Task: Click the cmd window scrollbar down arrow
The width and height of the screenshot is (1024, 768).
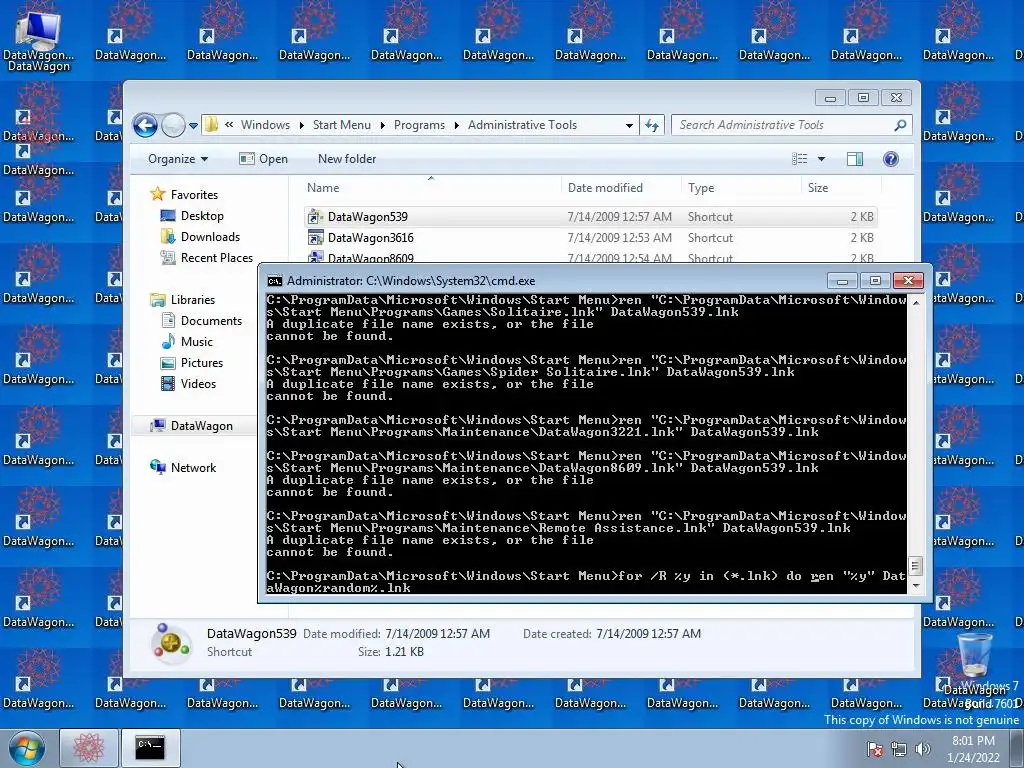Action: (916, 586)
